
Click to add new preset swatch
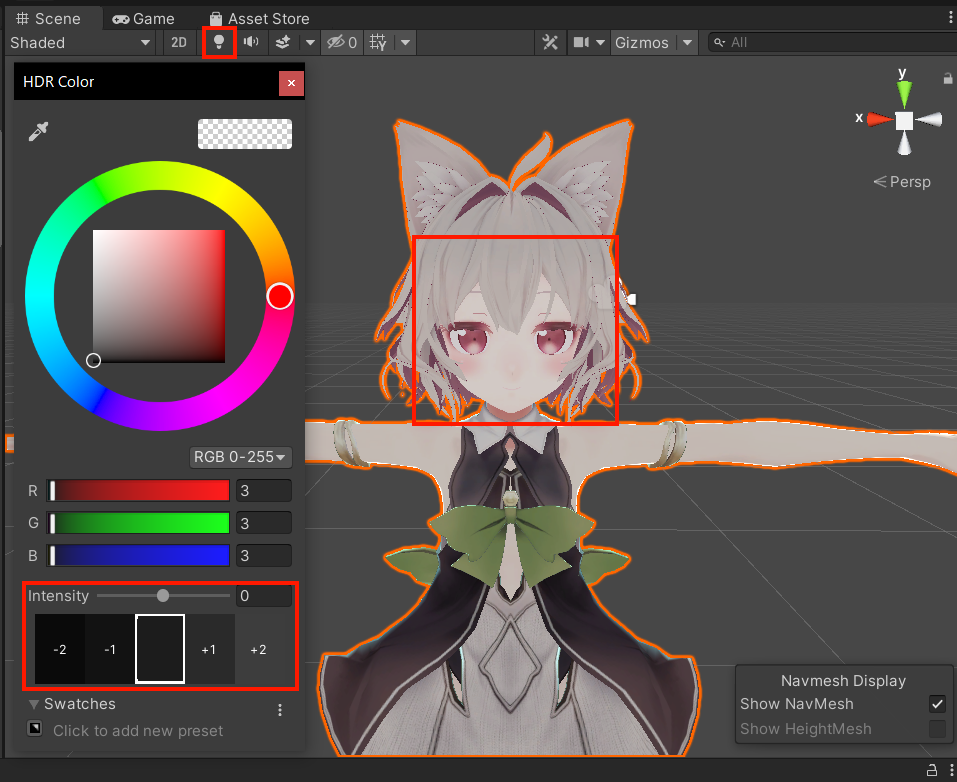(x=35, y=728)
